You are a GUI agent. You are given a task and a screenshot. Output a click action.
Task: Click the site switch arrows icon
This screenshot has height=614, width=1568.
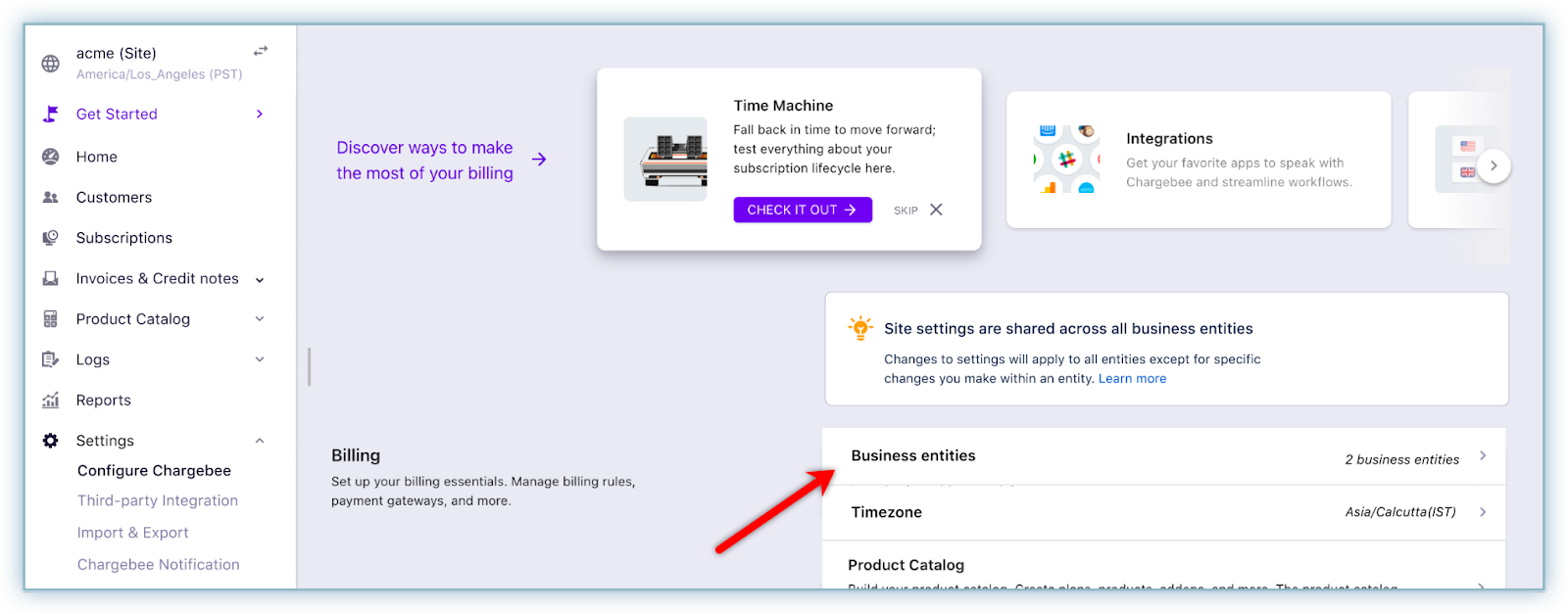(261, 51)
